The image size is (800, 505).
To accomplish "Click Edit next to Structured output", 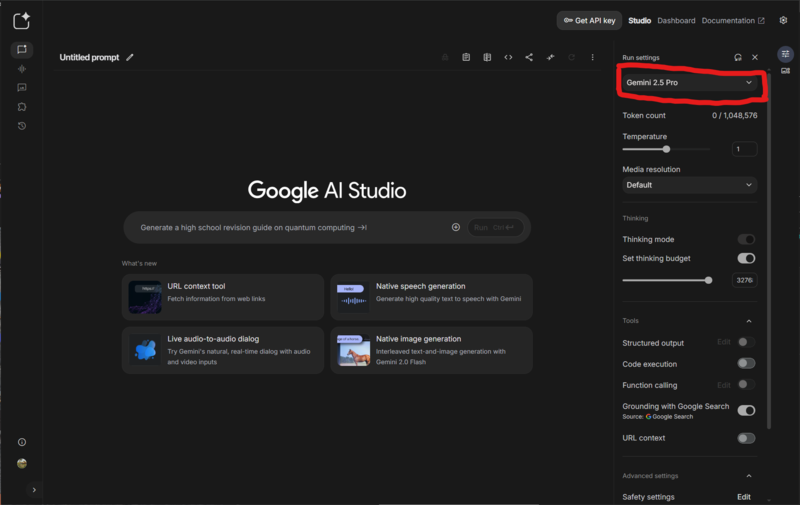I will pos(723,342).
